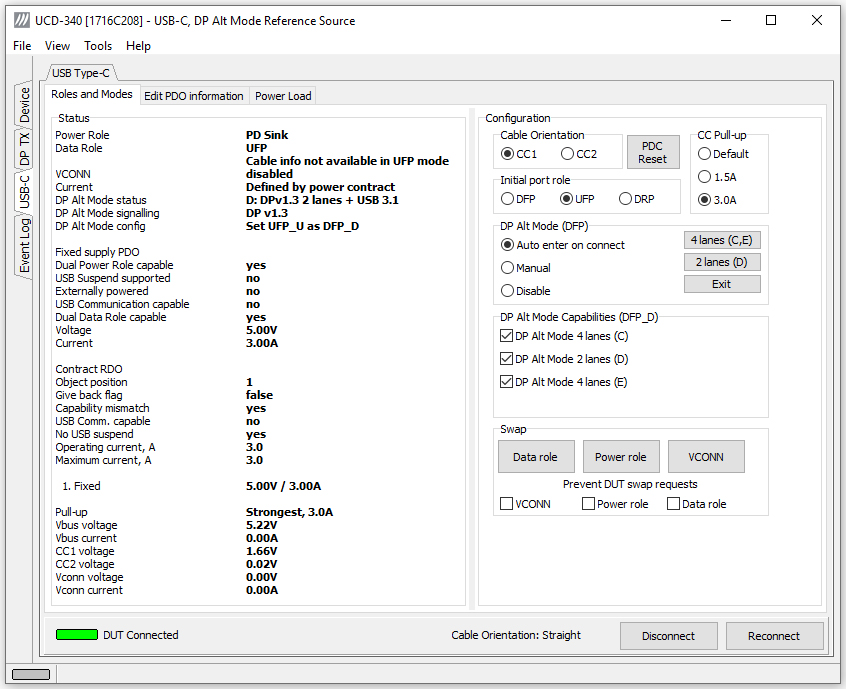Screen dimensions: 846x689
Task: Click the UCD-340 app logo icon
Action: (22, 21)
